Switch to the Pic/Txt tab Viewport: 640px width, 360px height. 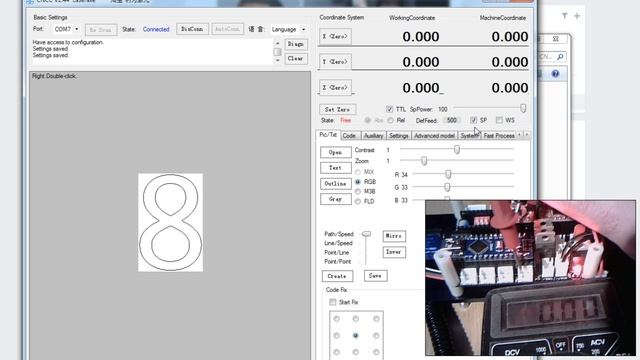click(328, 135)
